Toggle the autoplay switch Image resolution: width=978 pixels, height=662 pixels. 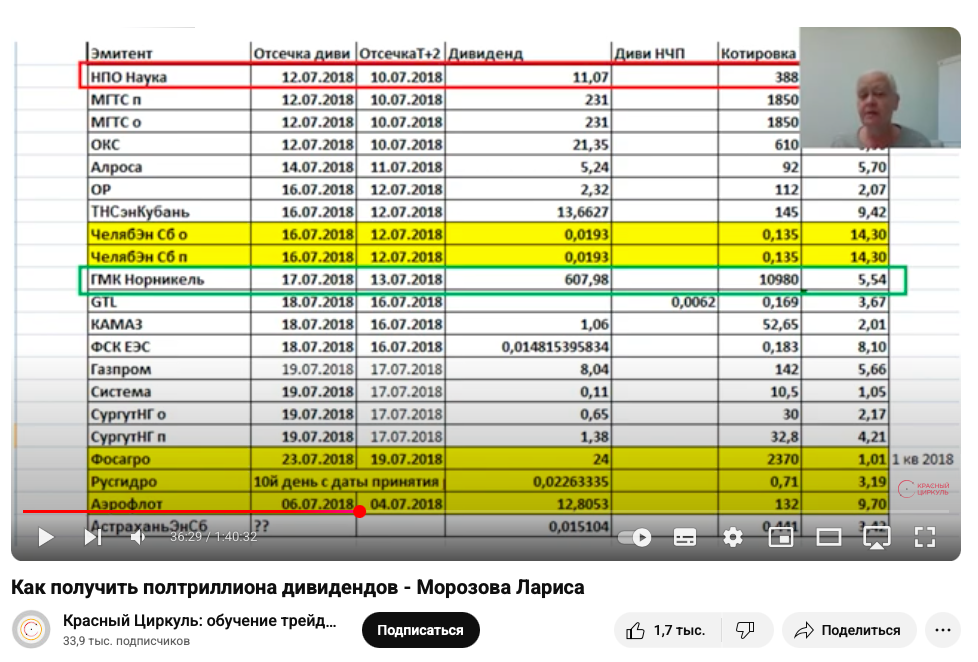click(634, 537)
